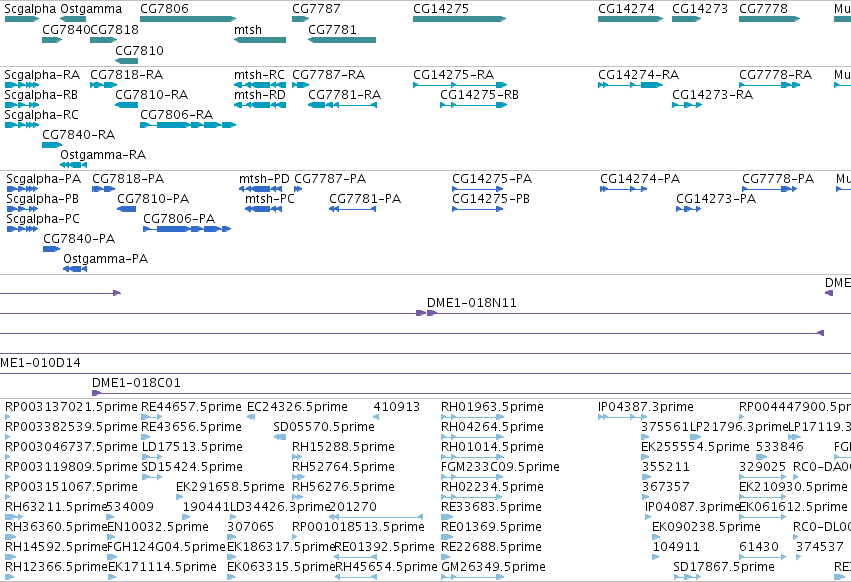Viewport: 851px width, 582px height.
Task: Click the CG7781 gene feature
Action: point(342,40)
